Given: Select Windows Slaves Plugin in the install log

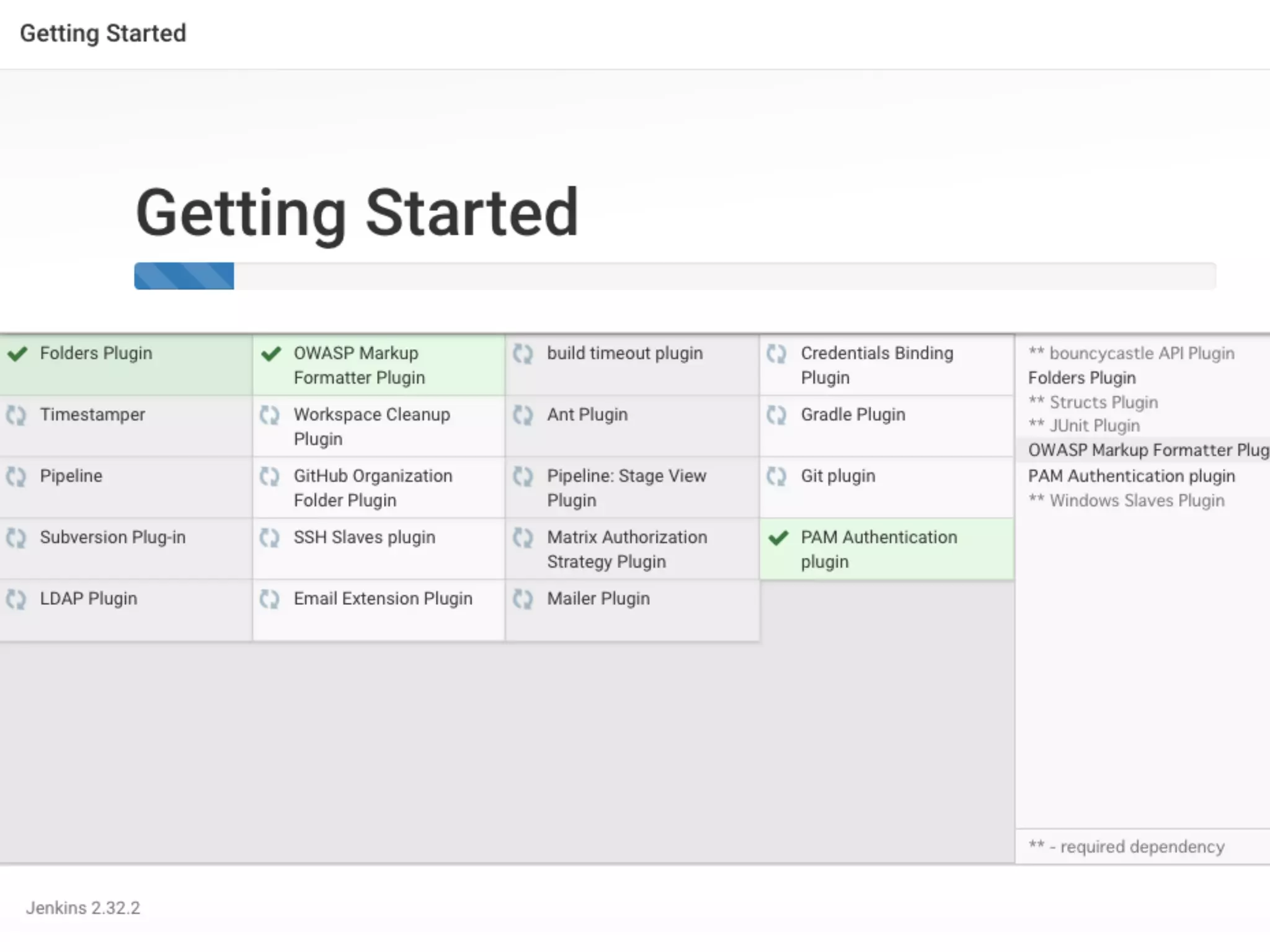Looking at the screenshot, I should (1136, 501).
